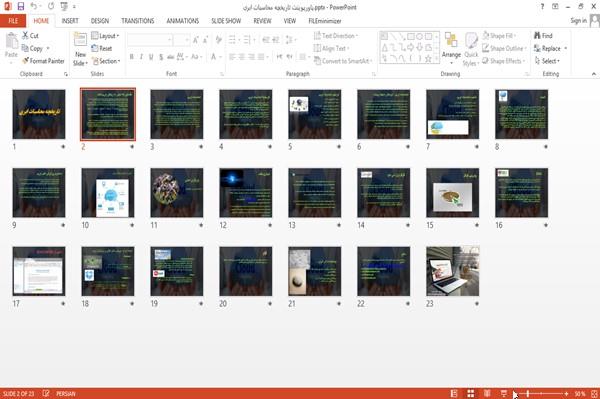Toggle Strikethrough formatting
Viewport: 600px width, 399px height.
point(171,57)
